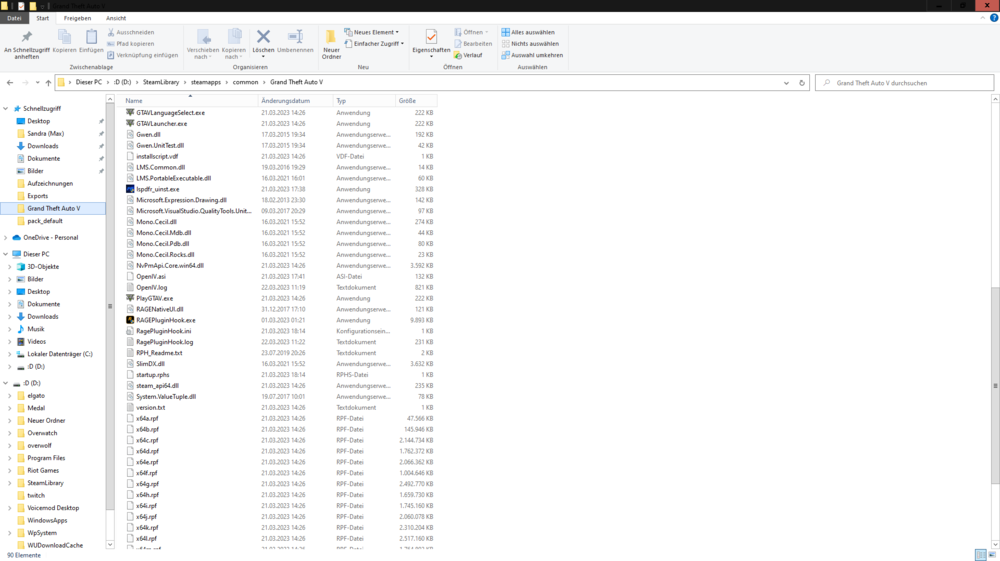
Task: Open the Datei menu tab
Action: coord(14,18)
